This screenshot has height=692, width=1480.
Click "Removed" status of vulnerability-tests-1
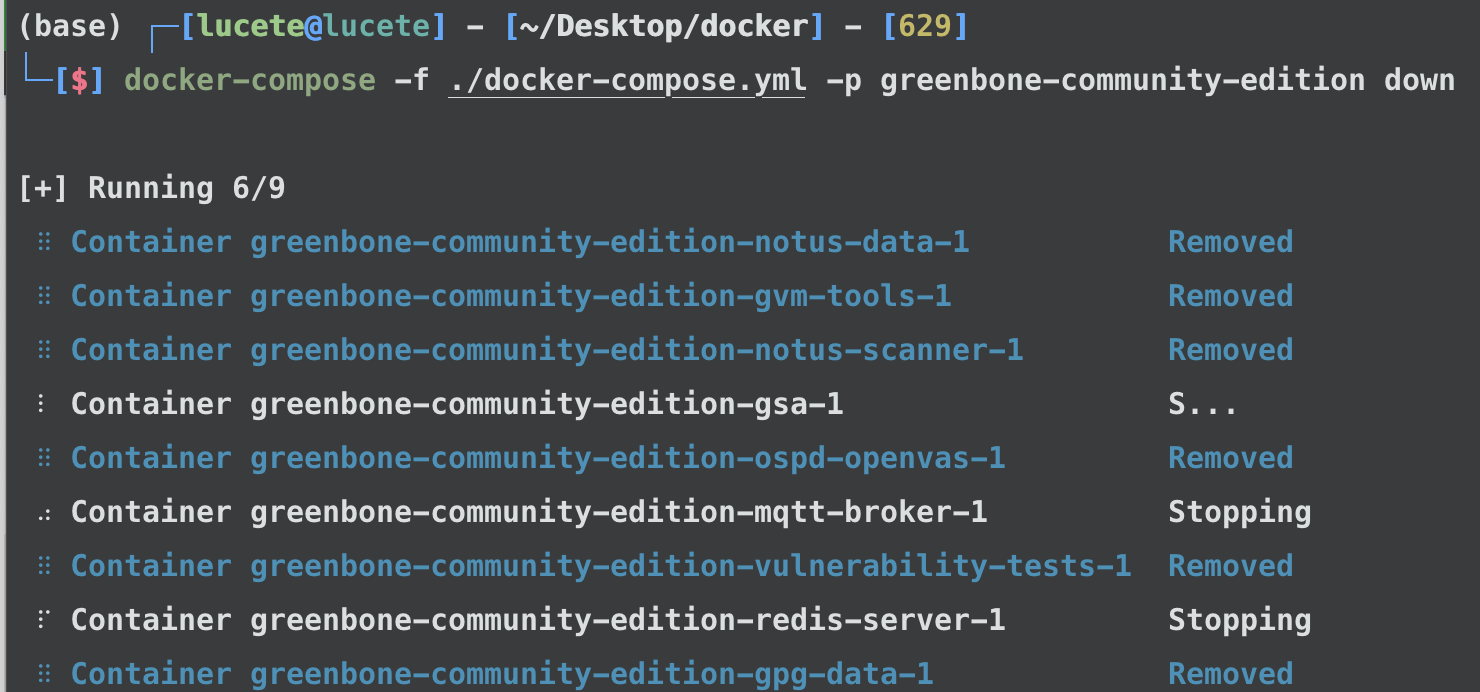1230,566
